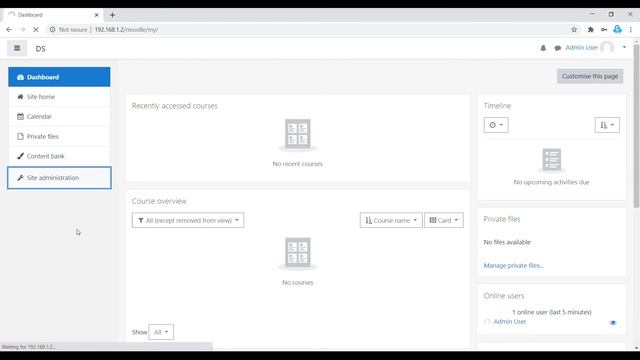
Task: Click the Admin User profile avatar
Action: point(607,48)
